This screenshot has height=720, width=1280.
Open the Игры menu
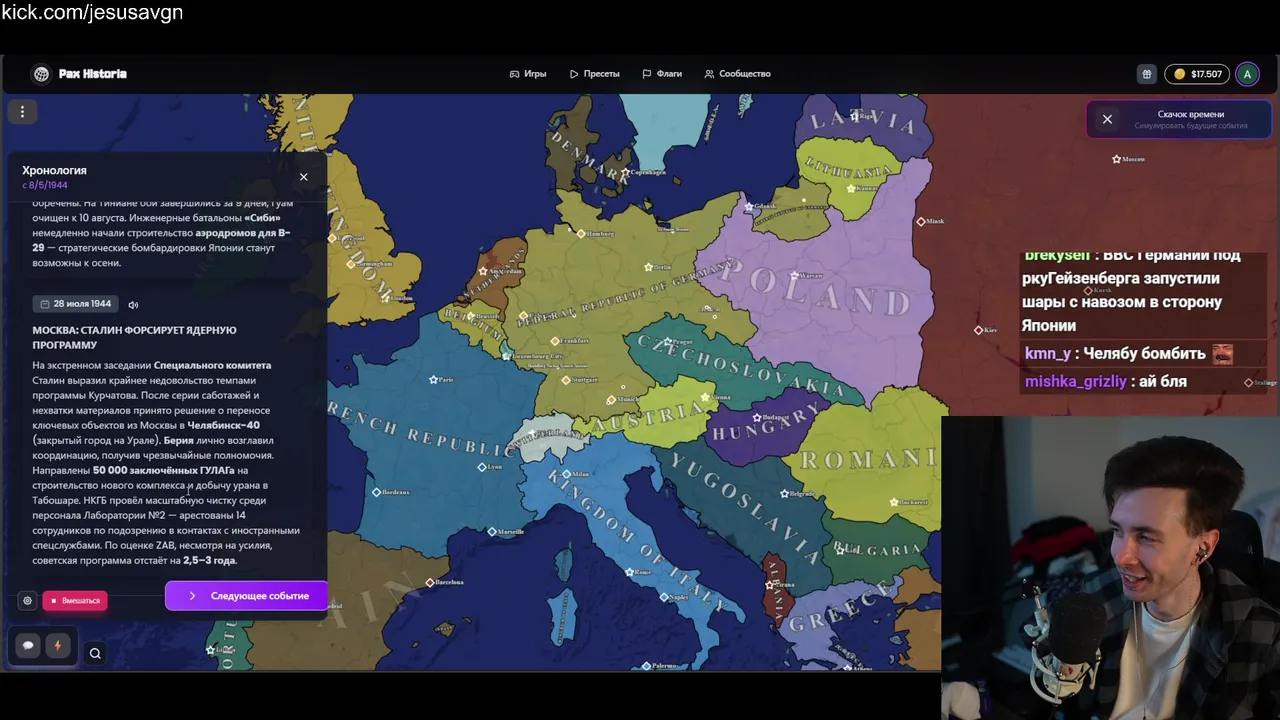(x=528, y=74)
